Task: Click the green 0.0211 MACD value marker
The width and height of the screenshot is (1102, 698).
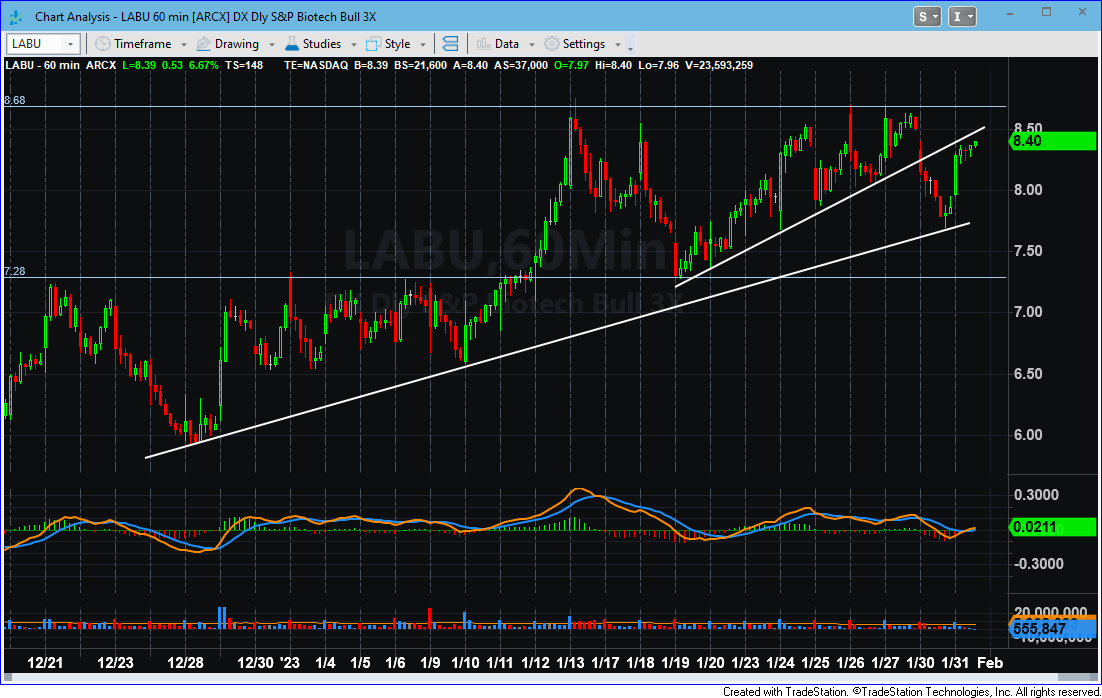Action: [x=1052, y=526]
